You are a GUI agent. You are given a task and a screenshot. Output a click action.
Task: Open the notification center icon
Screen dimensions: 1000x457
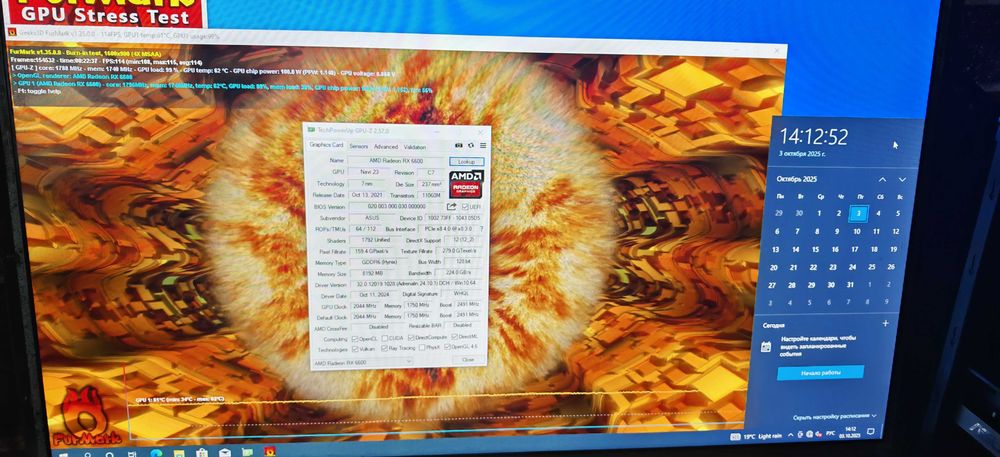(x=871, y=432)
